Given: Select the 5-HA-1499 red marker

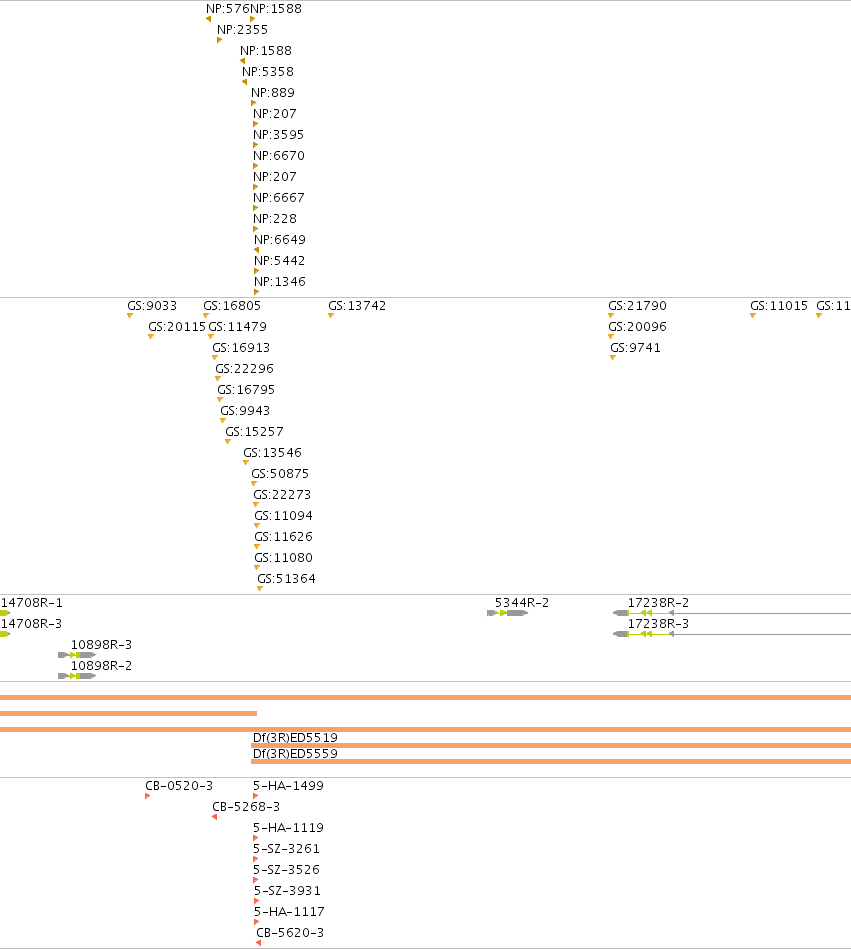Looking at the screenshot, I should click(x=255, y=796).
